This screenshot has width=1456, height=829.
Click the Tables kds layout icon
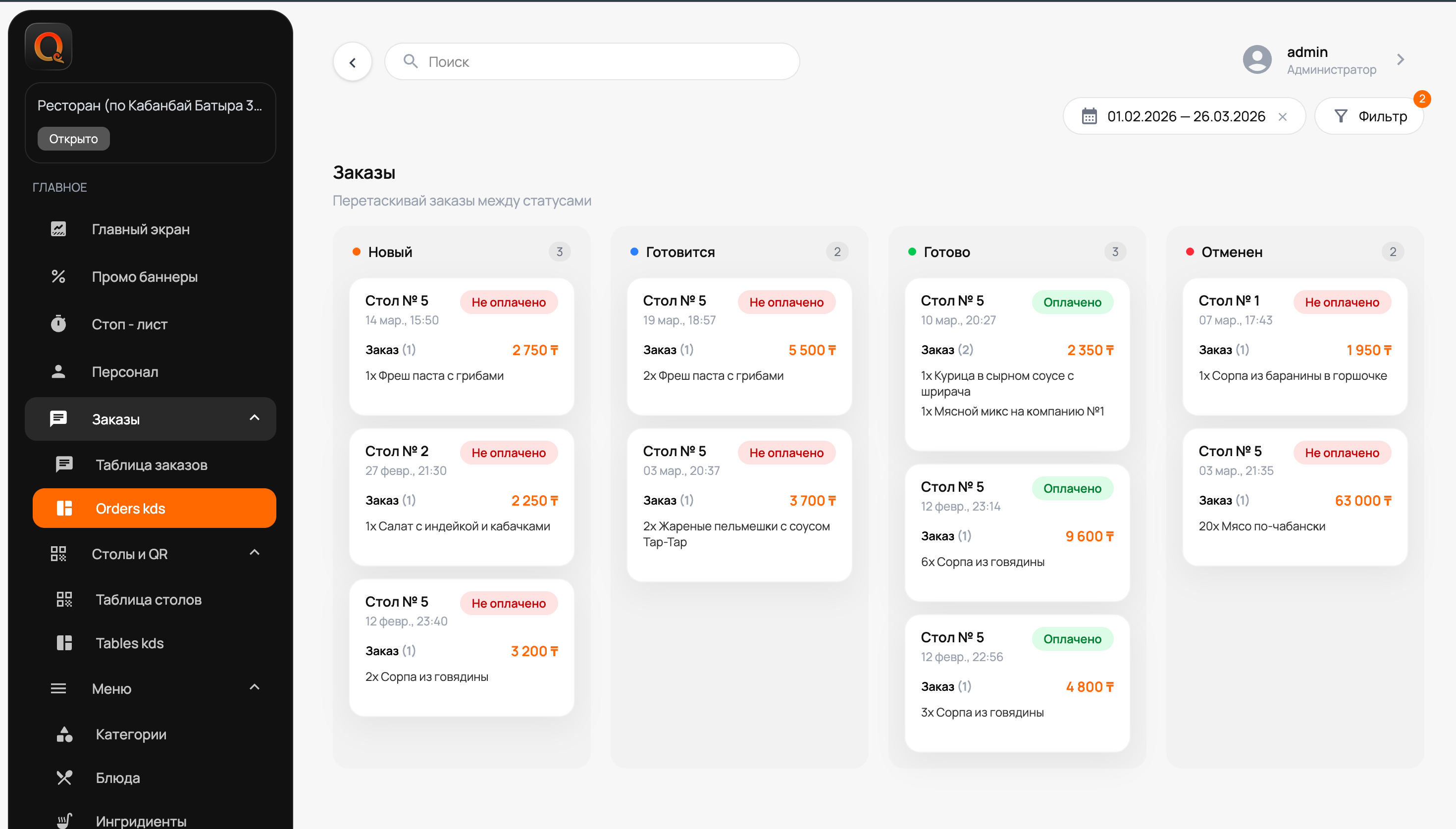point(64,643)
